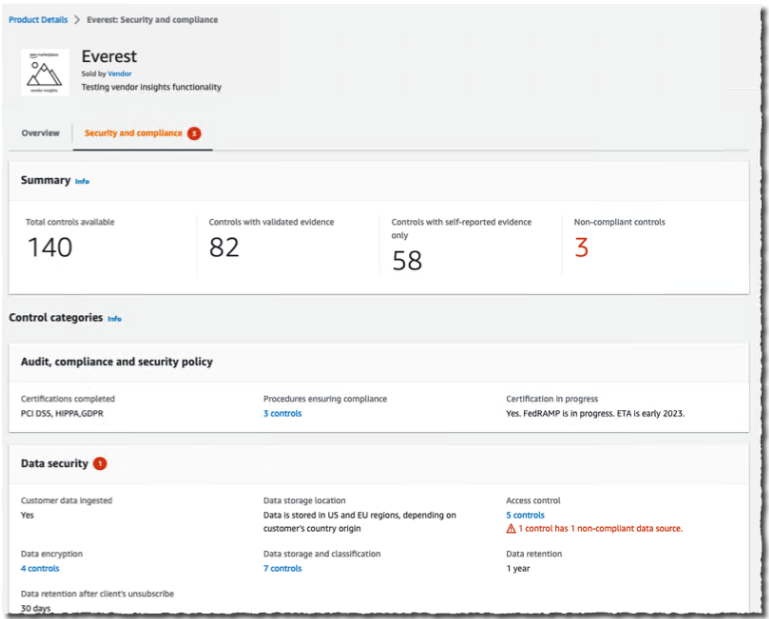Open the Vendor seller link
The height and width of the screenshot is (619, 769).
tap(120, 74)
